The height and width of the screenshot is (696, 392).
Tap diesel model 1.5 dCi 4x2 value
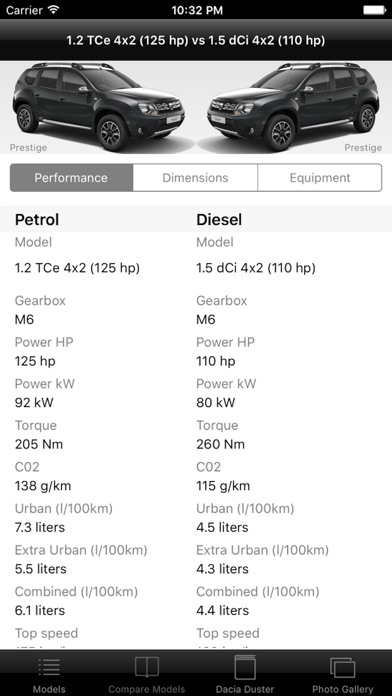pyautogui.click(x=256, y=268)
